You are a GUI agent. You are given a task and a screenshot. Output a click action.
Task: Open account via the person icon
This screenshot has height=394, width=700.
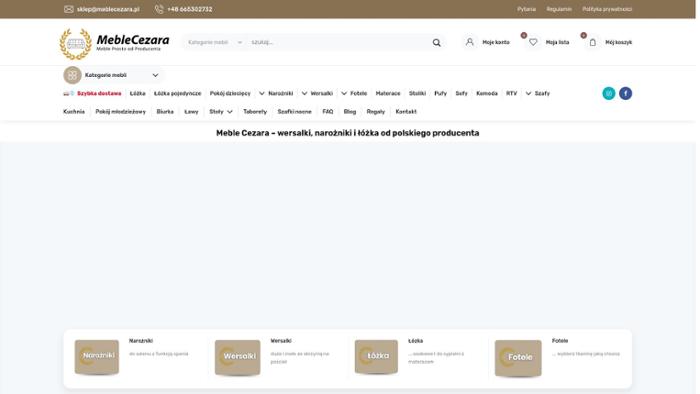pos(469,42)
